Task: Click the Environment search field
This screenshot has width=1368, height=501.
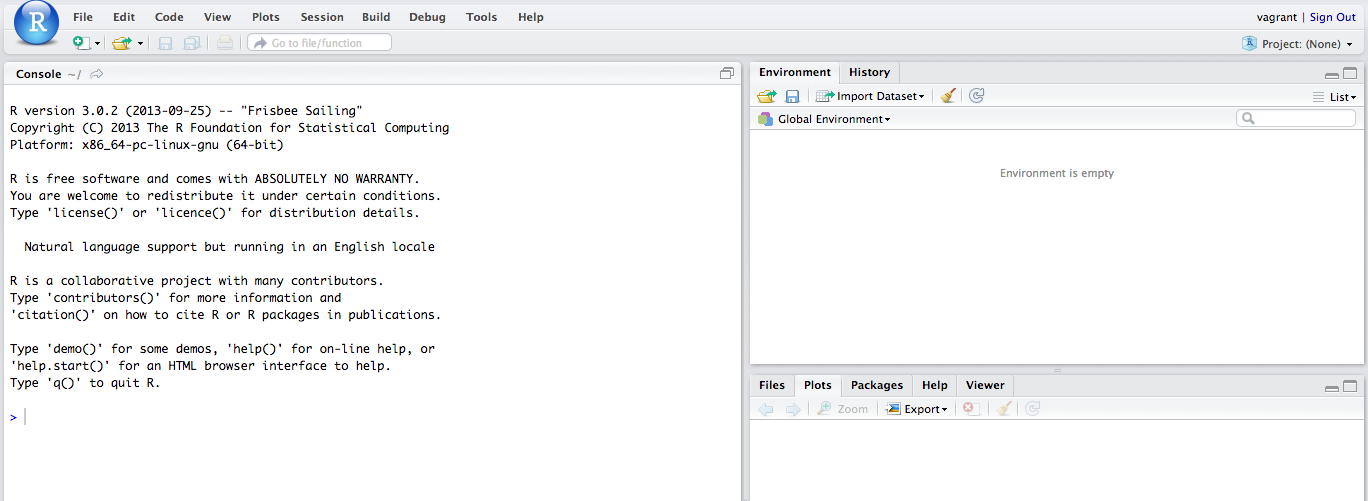Action: pyautogui.click(x=1296, y=118)
